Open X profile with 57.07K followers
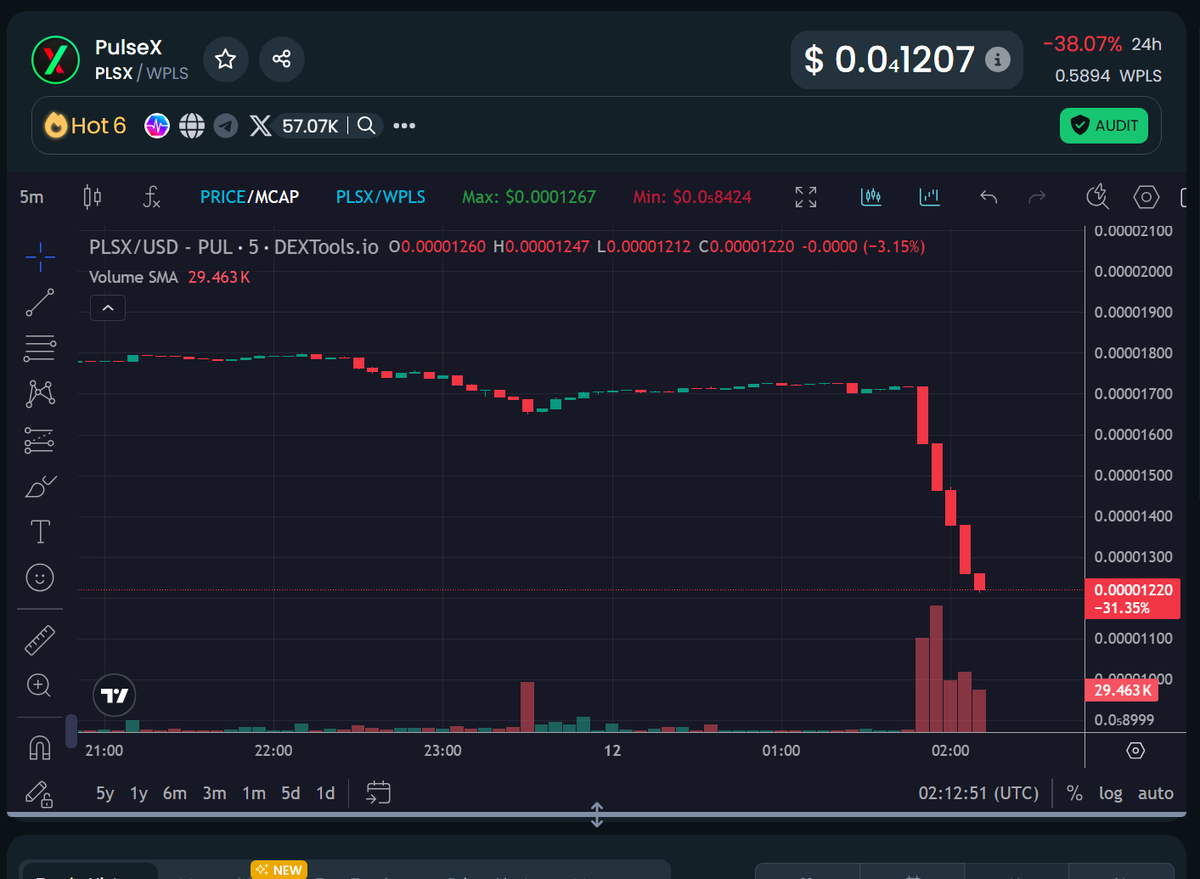The image size is (1200, 879). pos(294,125)
